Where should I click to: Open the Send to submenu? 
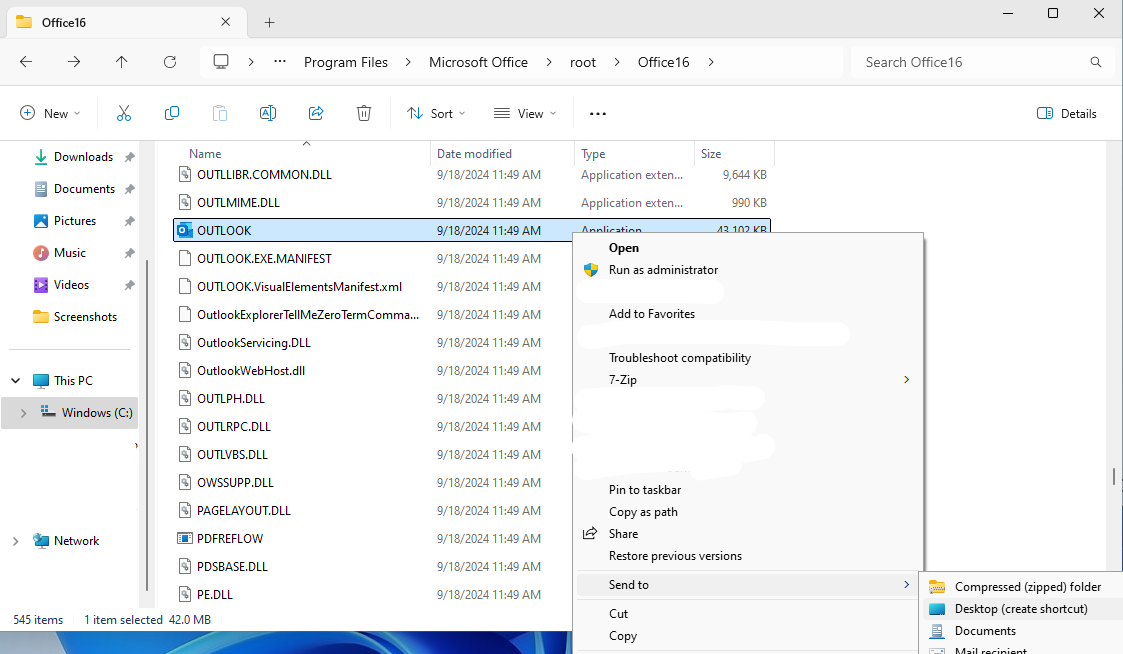tap(748, 585)
